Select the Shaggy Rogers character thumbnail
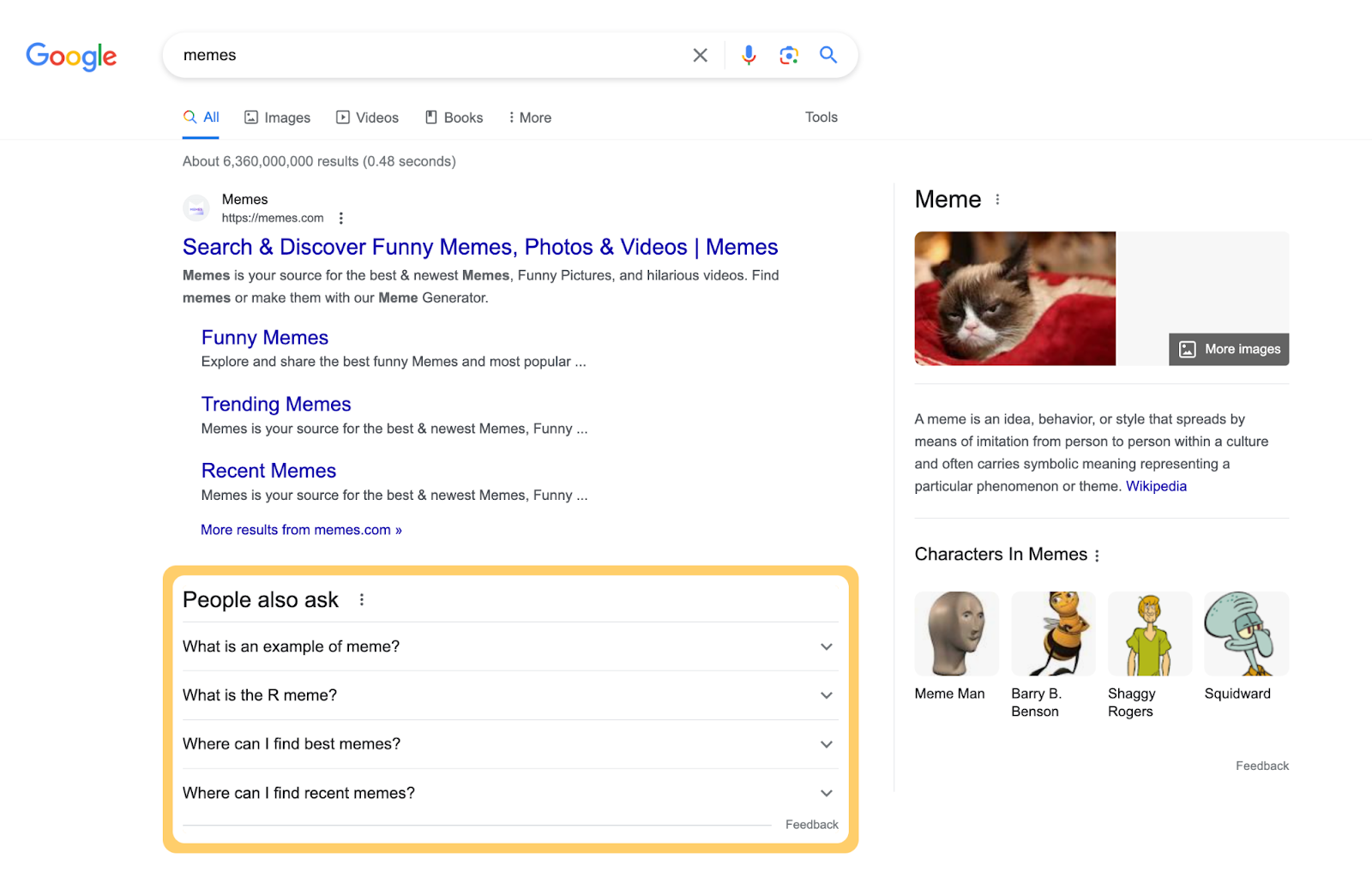This screenshot has width=1372, height=871. coord(1150,634)
